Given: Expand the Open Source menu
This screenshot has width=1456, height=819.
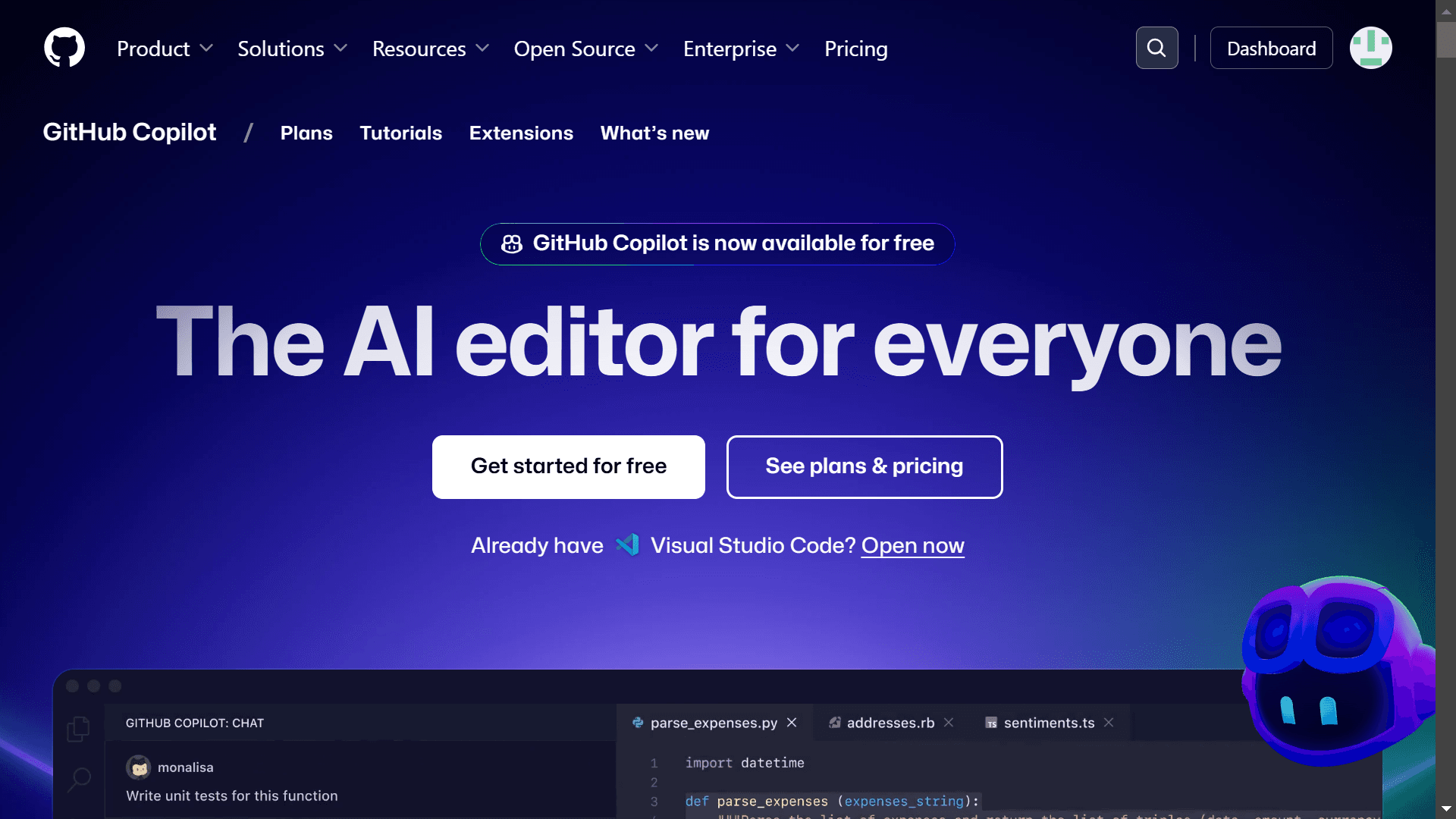Looking at the screenshot, I should pyautogui.click(x=585, y=49).
